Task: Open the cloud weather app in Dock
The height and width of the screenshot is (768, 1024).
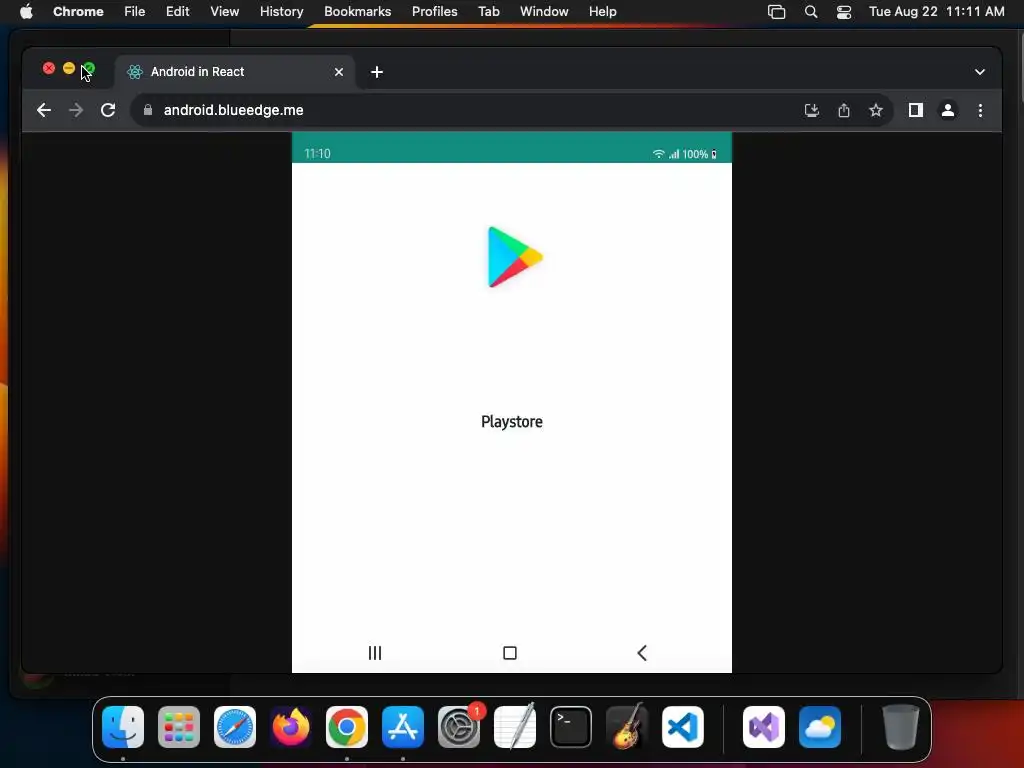Action: [820, 727]
